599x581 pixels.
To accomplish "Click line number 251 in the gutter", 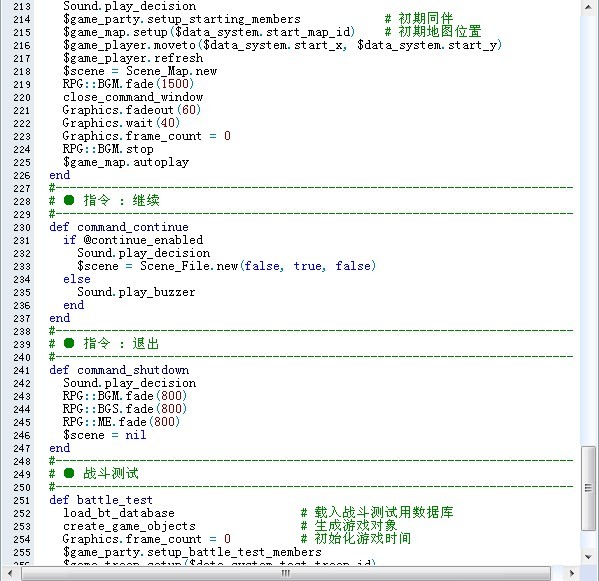I will coord(22,500).
